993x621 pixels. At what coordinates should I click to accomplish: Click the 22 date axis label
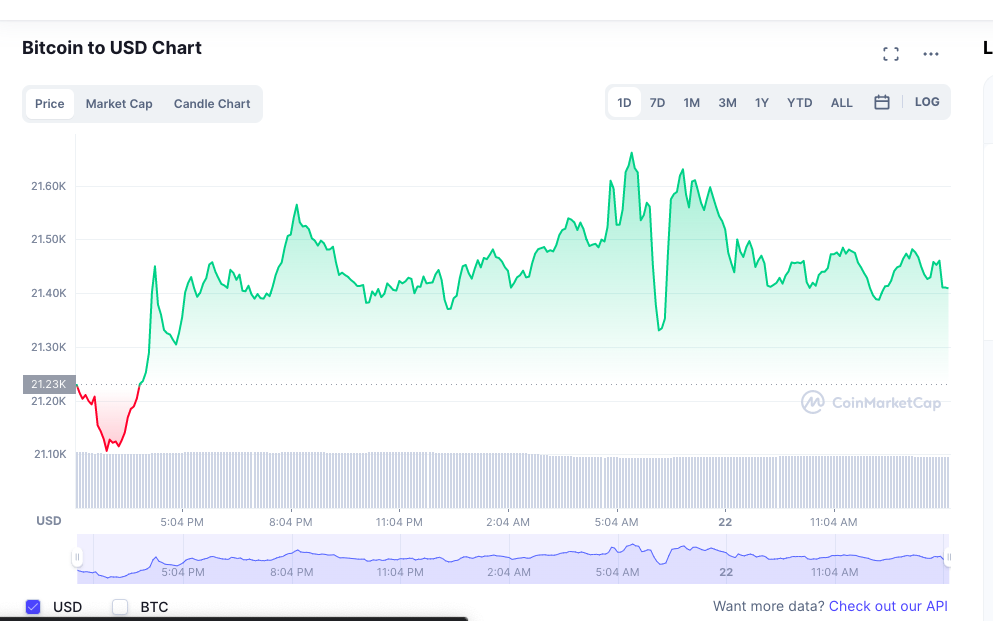725,522
